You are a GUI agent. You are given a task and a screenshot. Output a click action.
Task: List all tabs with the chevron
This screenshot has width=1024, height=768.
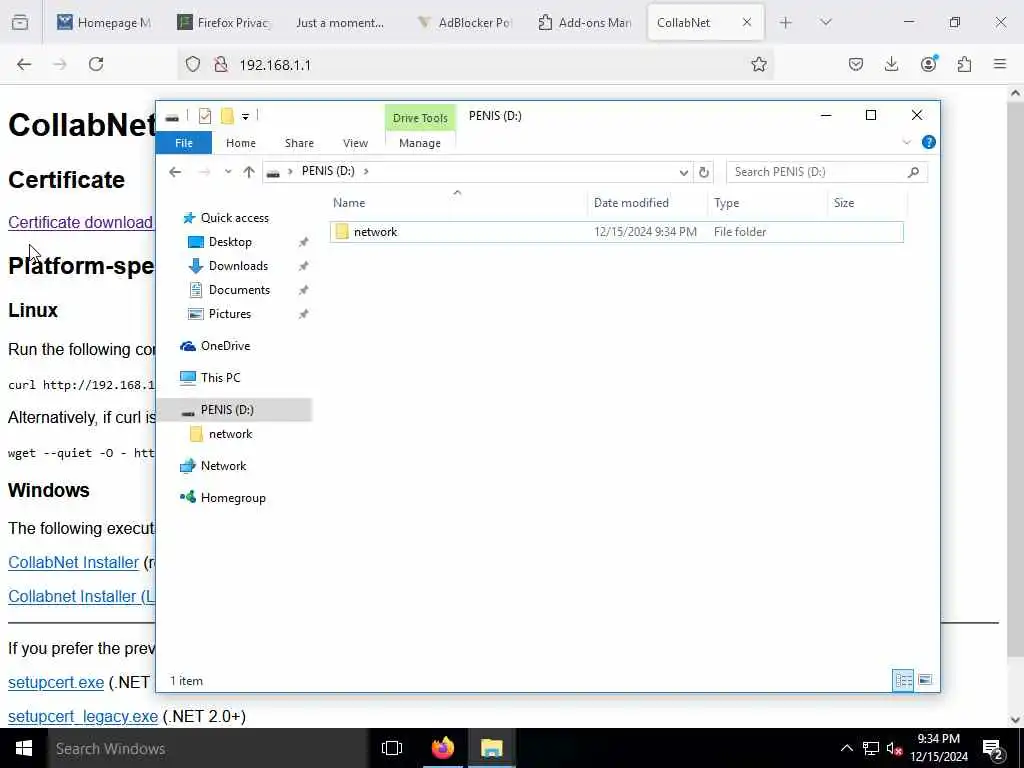tap(825, 22)
